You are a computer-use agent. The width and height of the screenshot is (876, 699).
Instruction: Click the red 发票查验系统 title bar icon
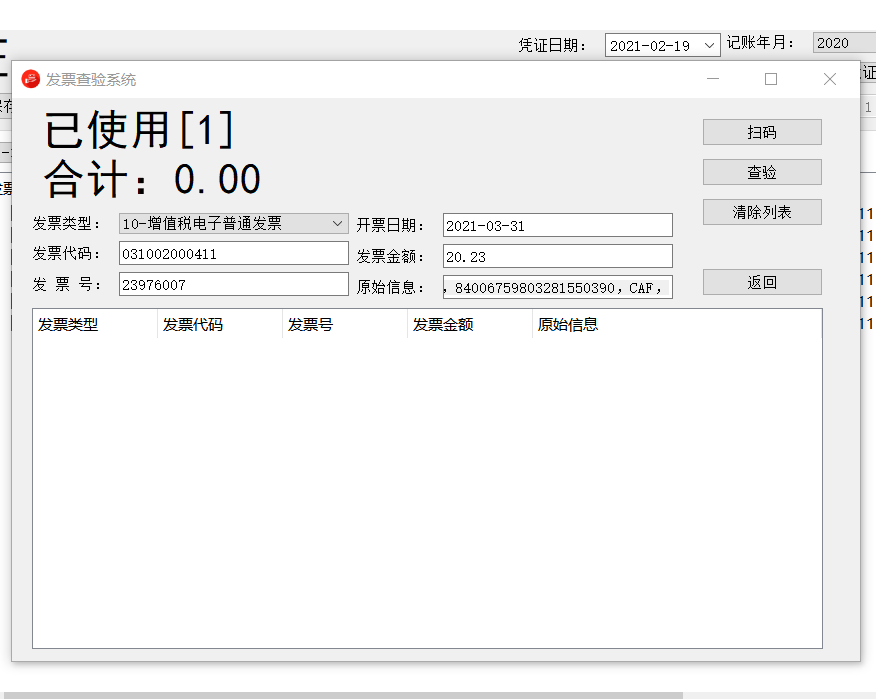31,79
